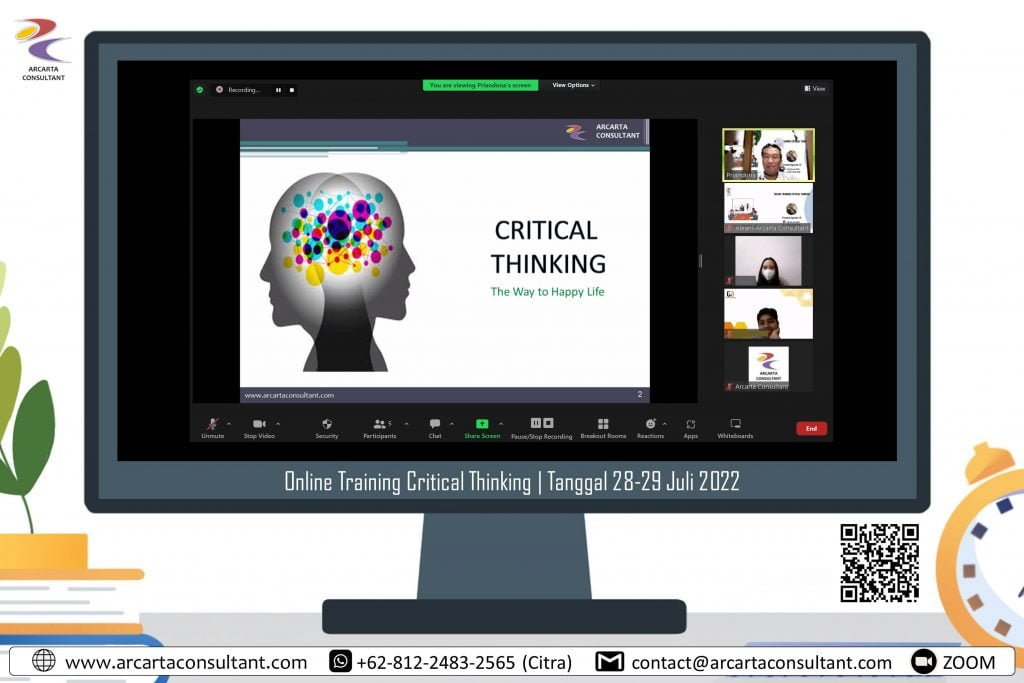Click the red End button

pos(811,428)
